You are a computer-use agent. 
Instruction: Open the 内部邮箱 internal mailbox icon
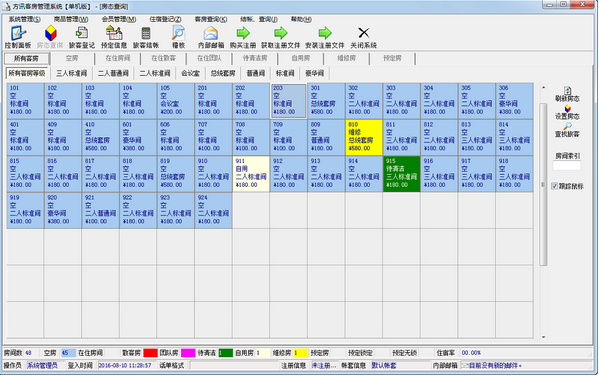(210, 34)
